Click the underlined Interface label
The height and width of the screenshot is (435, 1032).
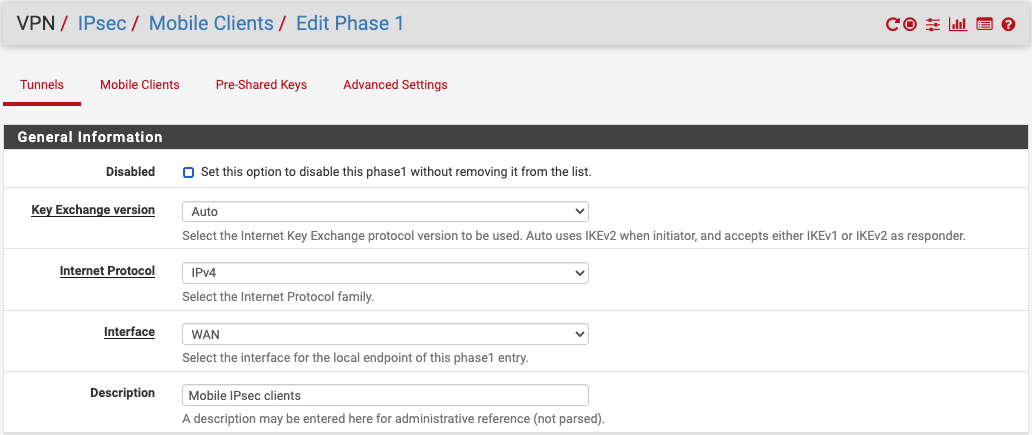click(x=129, y=331)
